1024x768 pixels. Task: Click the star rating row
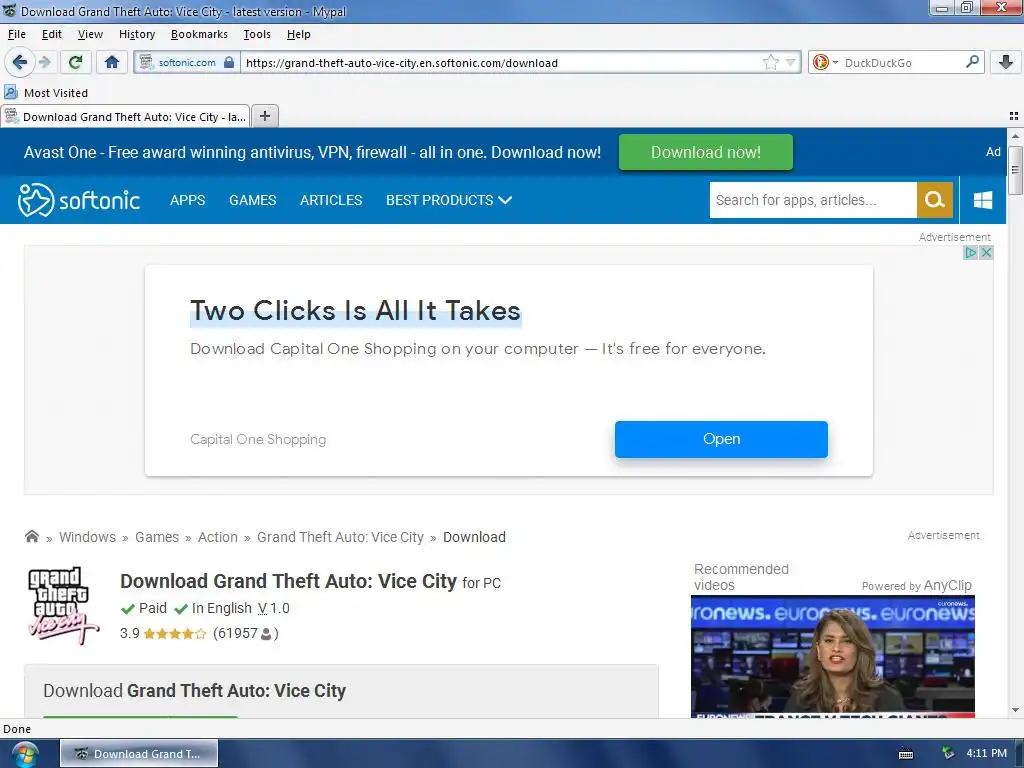[x=174, y=633]
